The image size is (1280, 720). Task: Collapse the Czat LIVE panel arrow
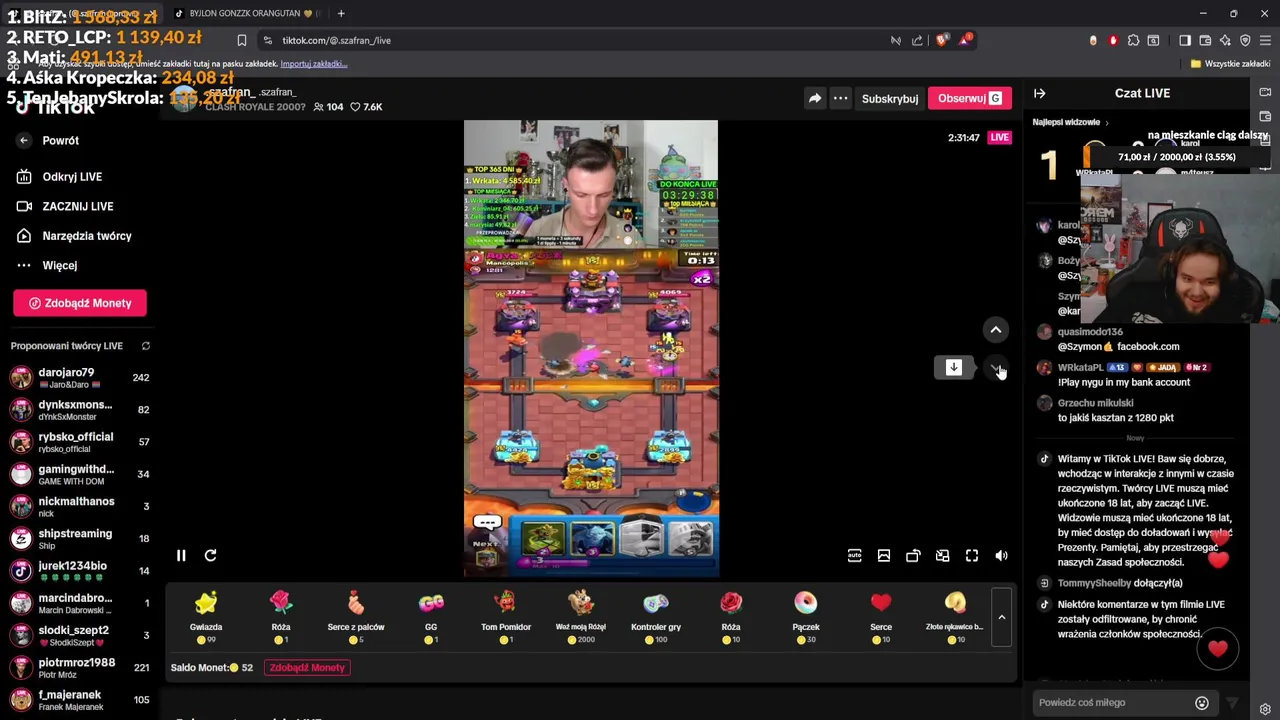(x=1040, y=93)
